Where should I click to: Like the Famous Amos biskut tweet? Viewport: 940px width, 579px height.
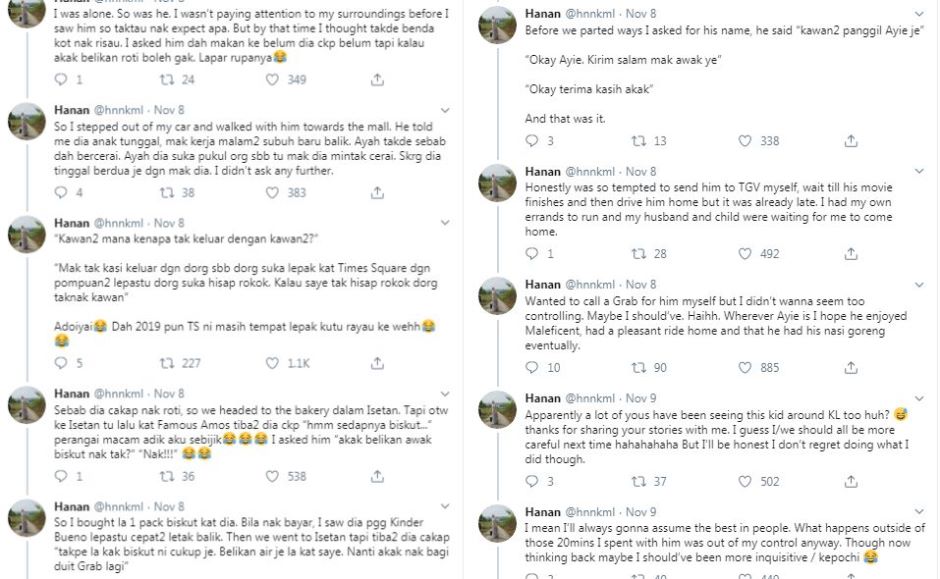click(x=269, y=477)
